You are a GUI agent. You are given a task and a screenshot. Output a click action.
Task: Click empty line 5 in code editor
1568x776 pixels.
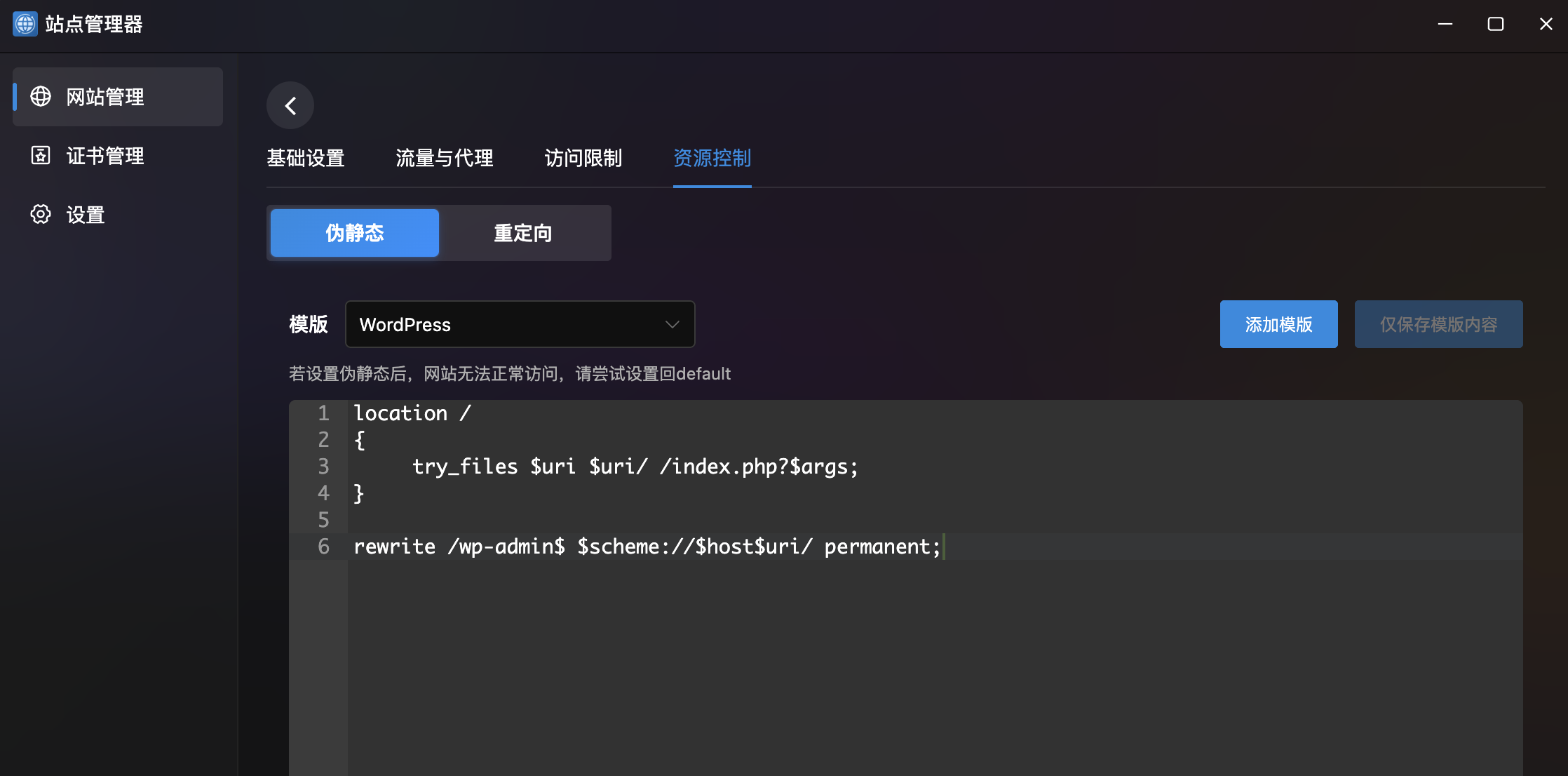(x=934, y=520)
